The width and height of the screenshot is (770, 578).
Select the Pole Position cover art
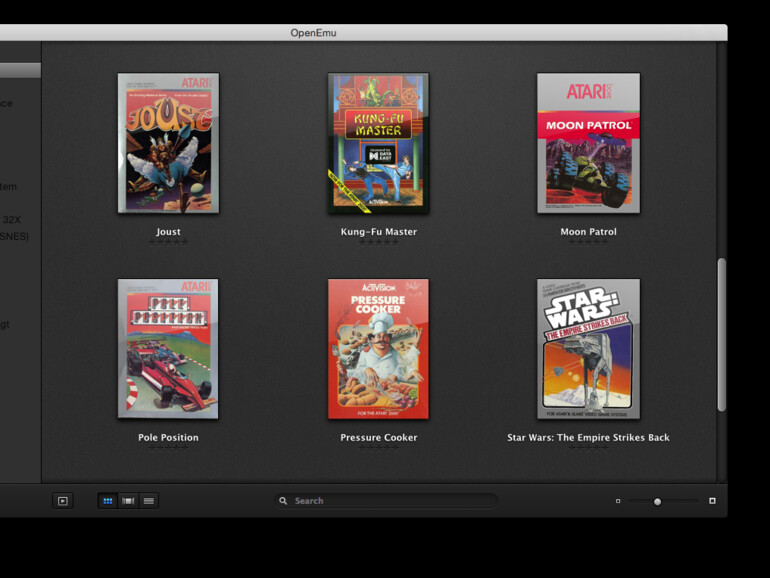pyautogui.click(x=168, y=349)
